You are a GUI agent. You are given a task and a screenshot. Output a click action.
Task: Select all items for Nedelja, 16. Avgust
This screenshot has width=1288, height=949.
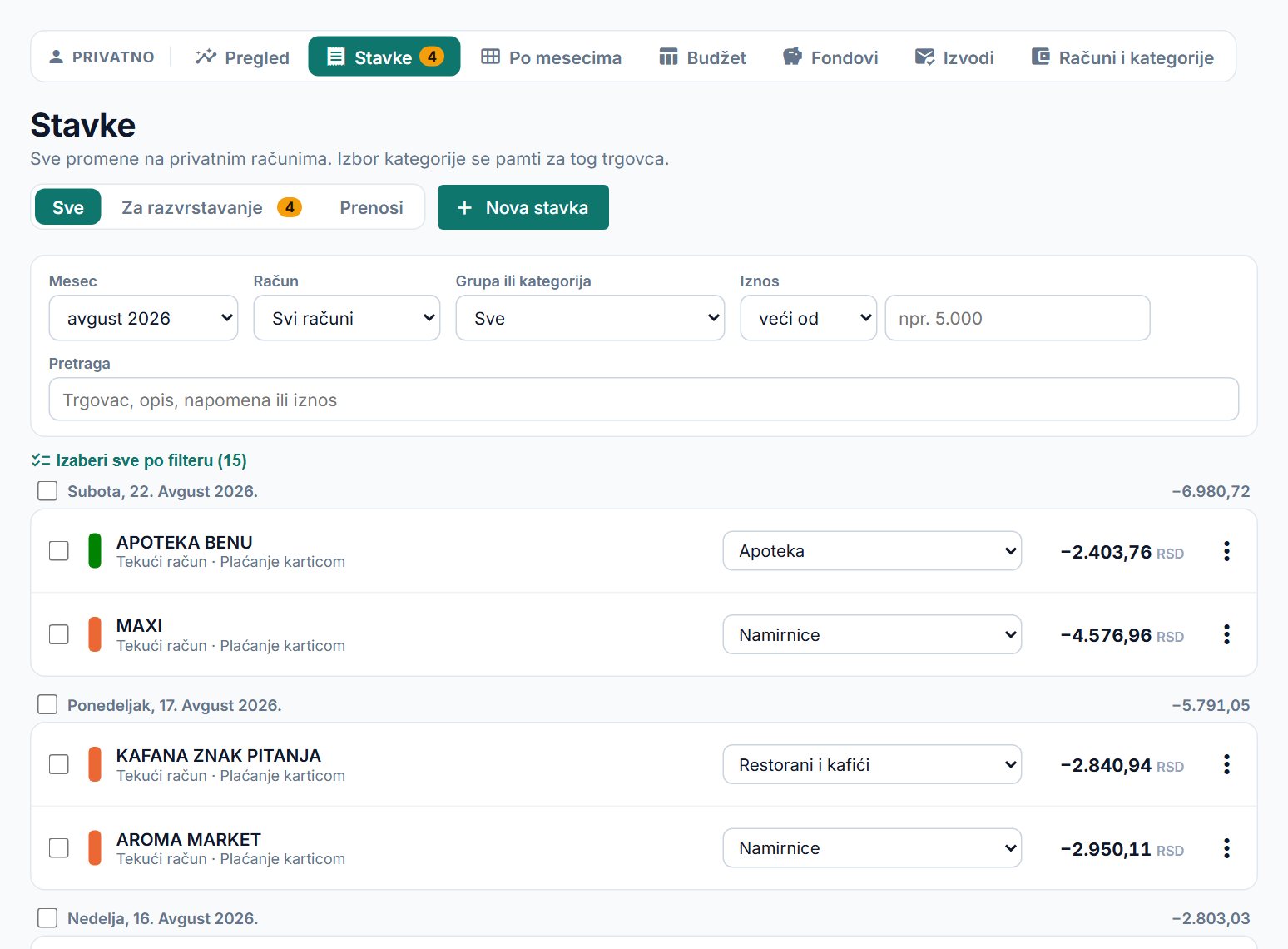point(47,918)
